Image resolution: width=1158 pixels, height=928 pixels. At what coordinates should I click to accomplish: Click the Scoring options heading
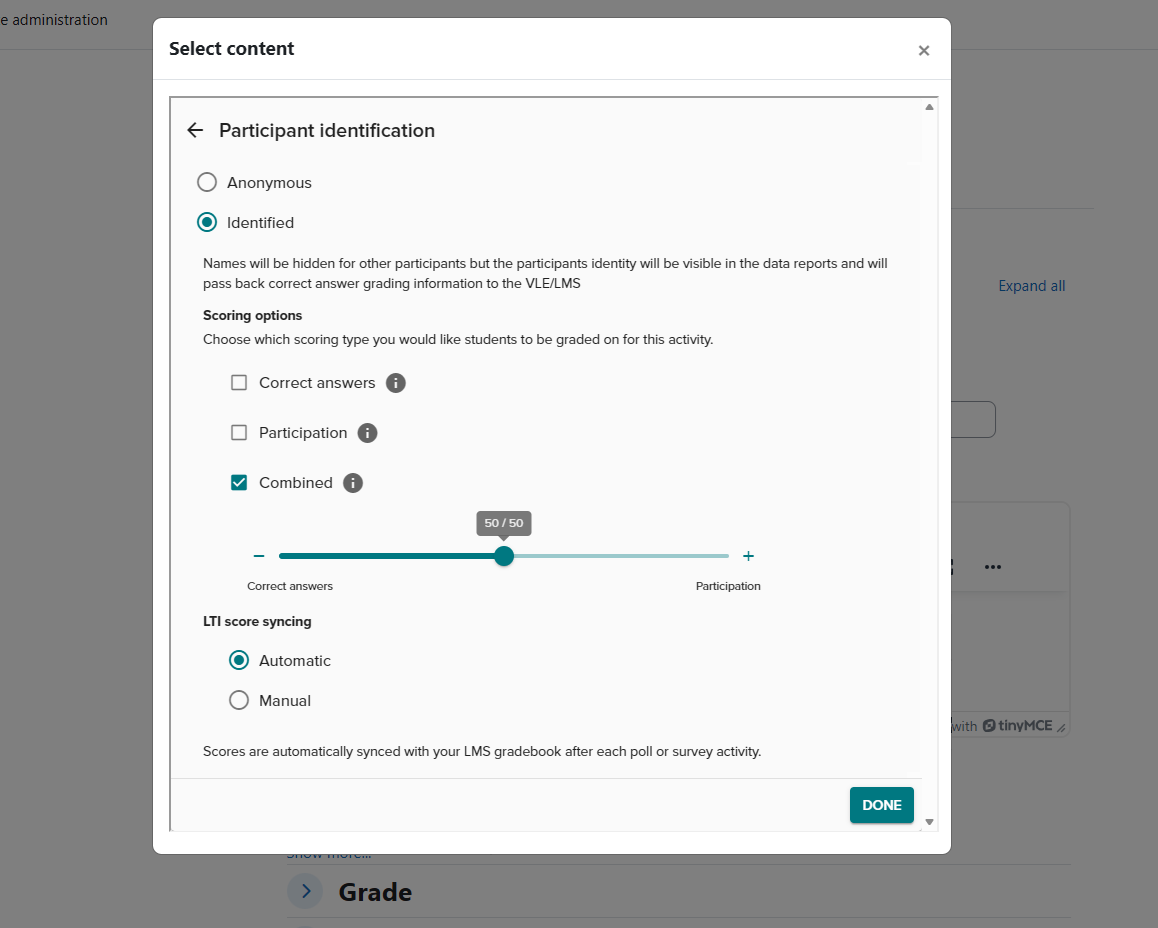253,315
